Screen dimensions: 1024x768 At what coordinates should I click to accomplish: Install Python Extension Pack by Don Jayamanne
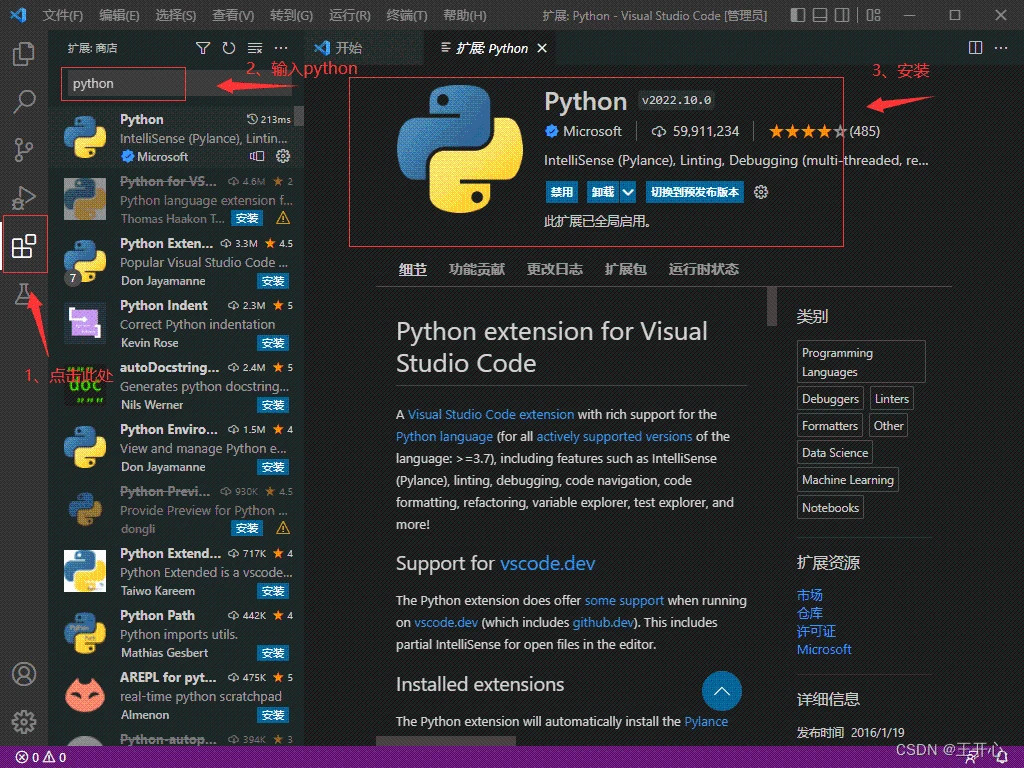pos(272,281)
